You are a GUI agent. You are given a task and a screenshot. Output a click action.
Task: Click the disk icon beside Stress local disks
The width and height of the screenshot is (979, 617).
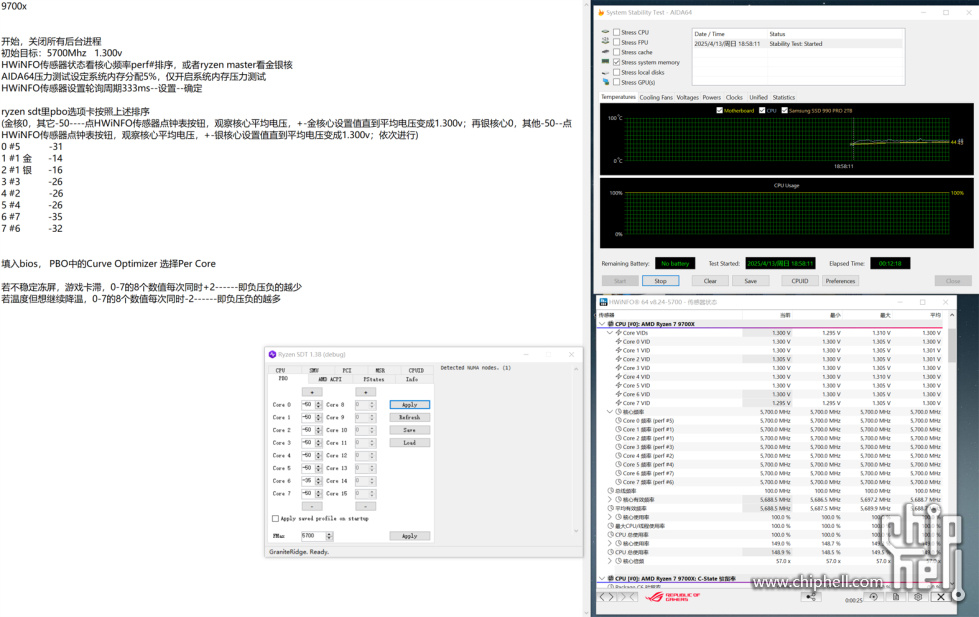coord(605,72)
